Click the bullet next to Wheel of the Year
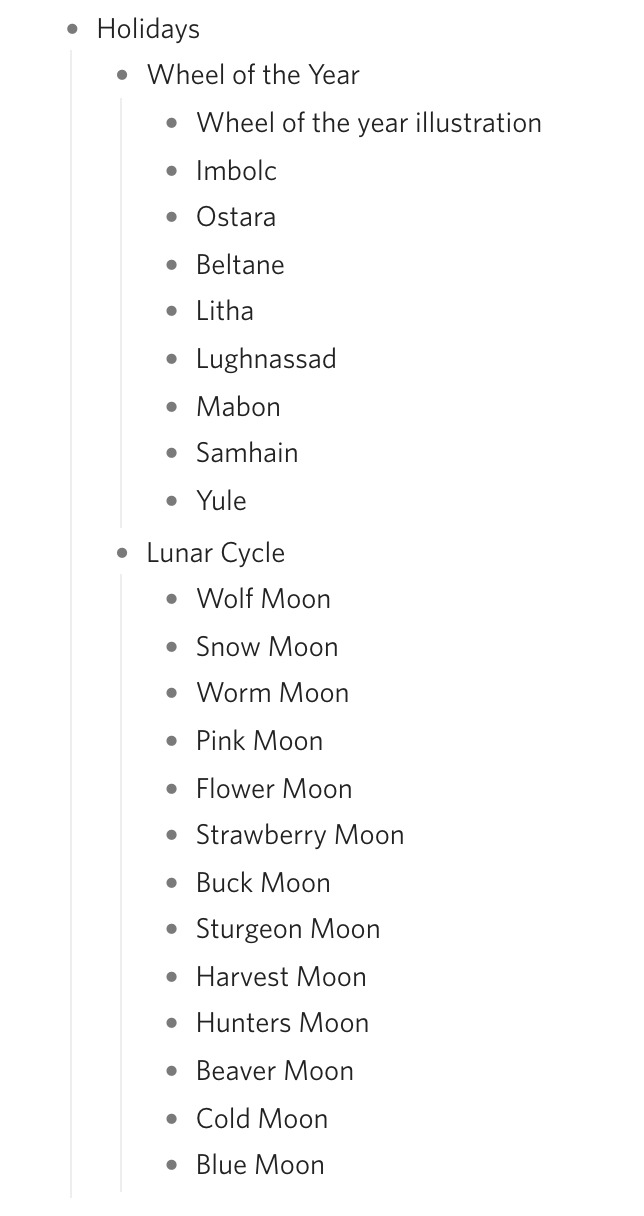 point(122,75)
